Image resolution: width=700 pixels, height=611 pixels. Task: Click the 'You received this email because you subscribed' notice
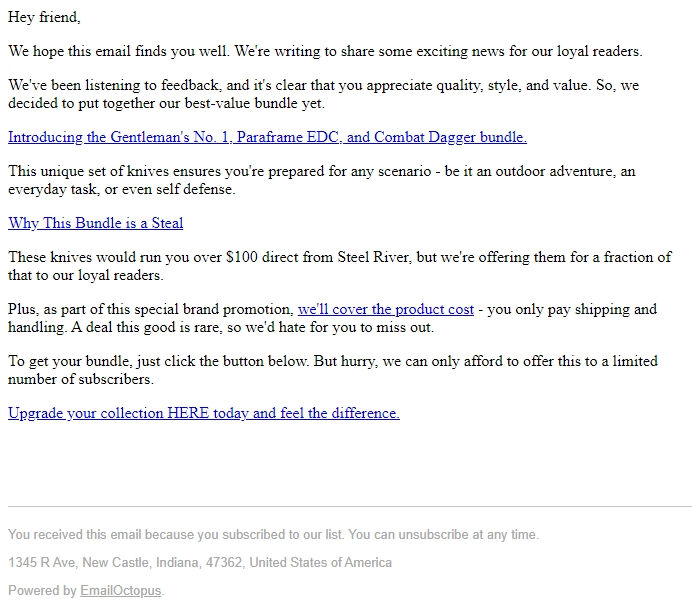click(273, 534)
